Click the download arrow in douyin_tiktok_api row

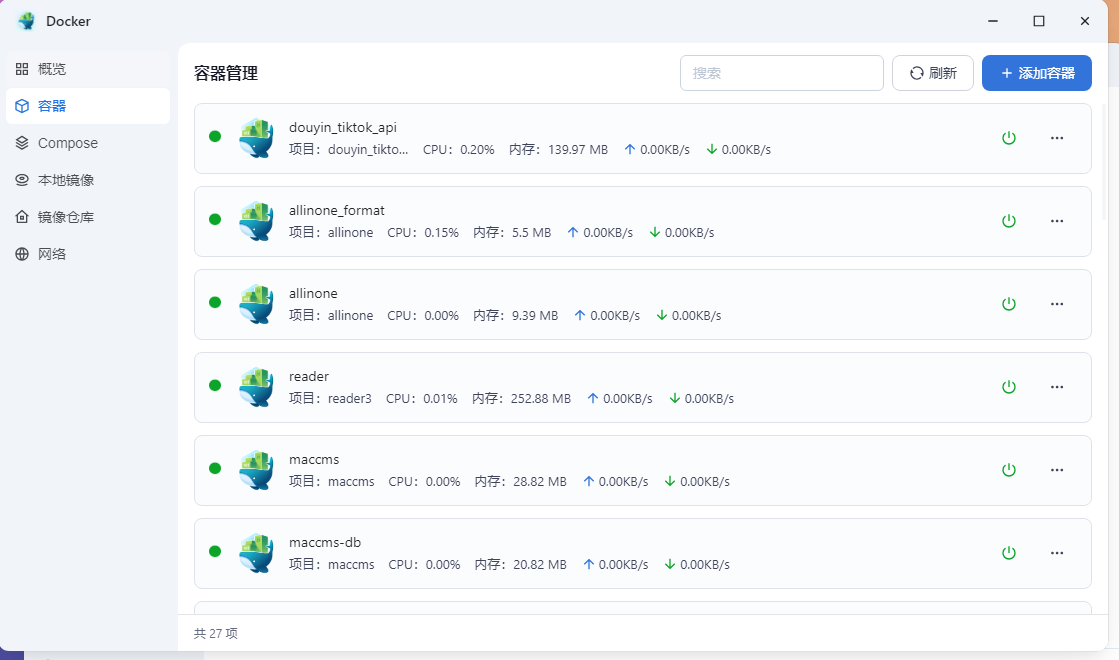point(712,149)
